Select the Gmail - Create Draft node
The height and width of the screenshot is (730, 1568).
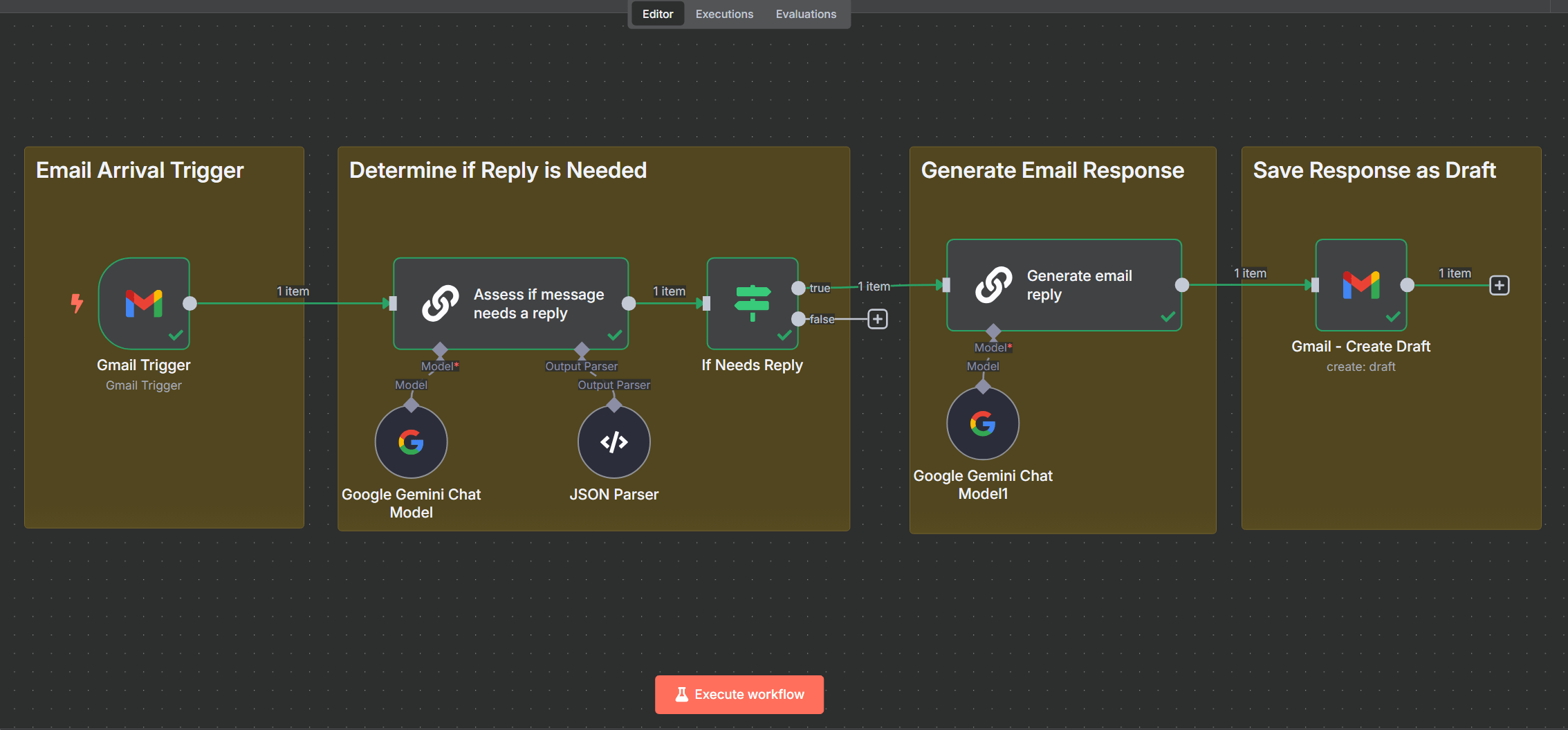(x=1361, y=285)
